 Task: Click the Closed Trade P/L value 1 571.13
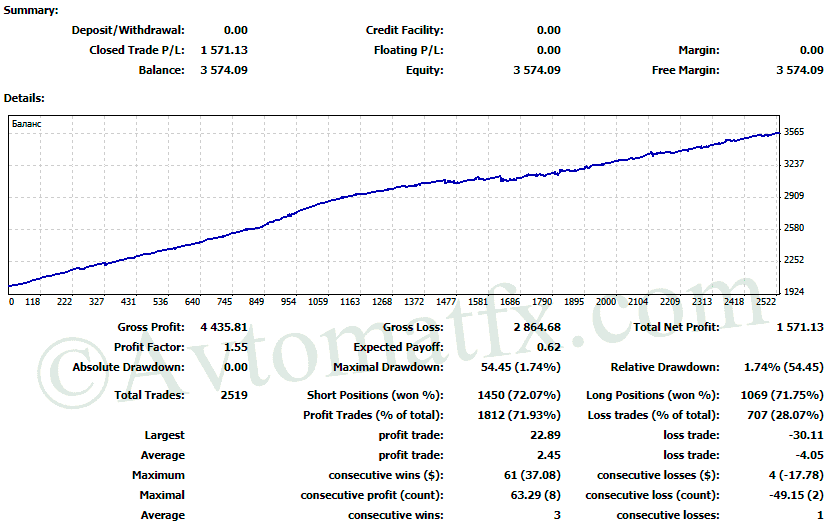224,50
